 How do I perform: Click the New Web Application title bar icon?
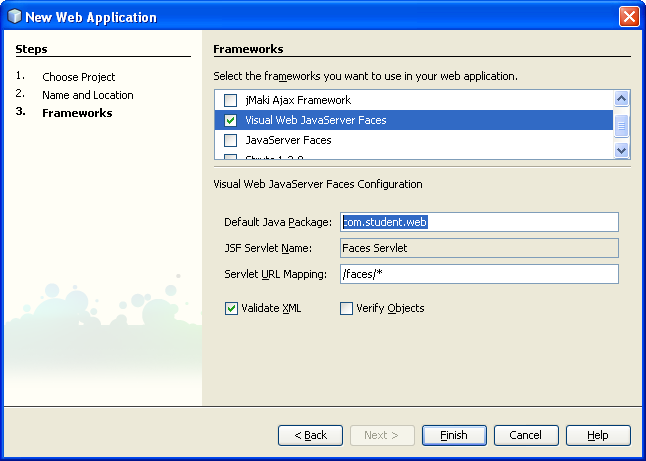pyautogui.click(x=14, y=16)
